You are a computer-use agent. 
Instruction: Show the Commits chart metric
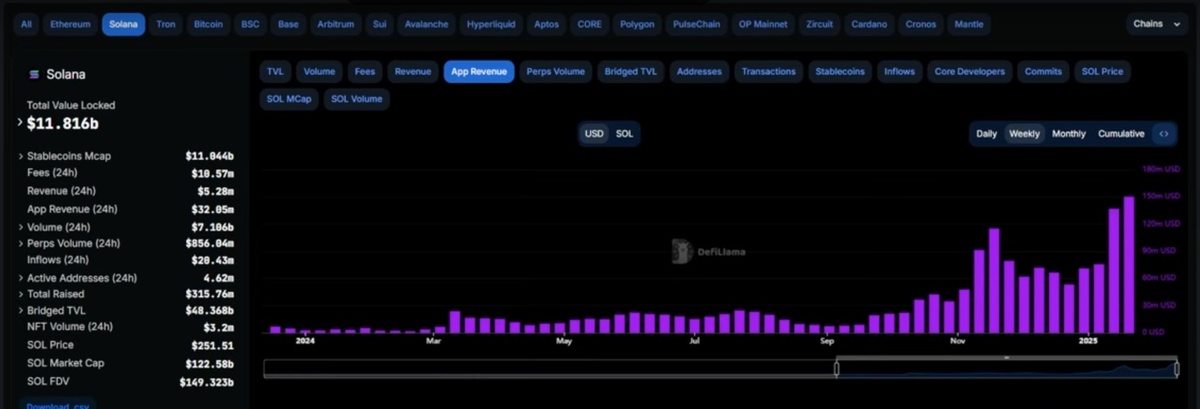[x=1043, y=72]
